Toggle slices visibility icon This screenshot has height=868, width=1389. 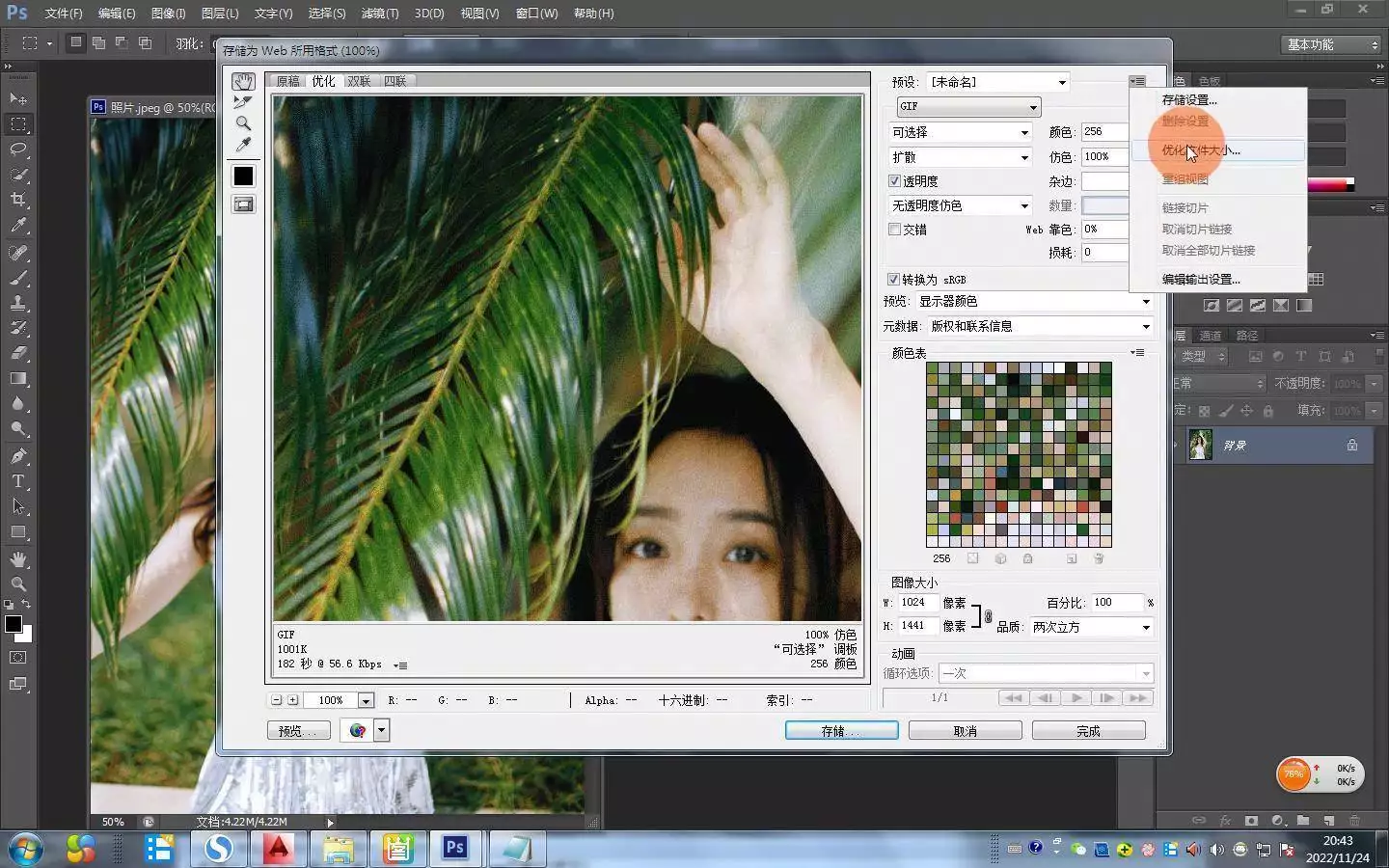(x=243, y=204)
